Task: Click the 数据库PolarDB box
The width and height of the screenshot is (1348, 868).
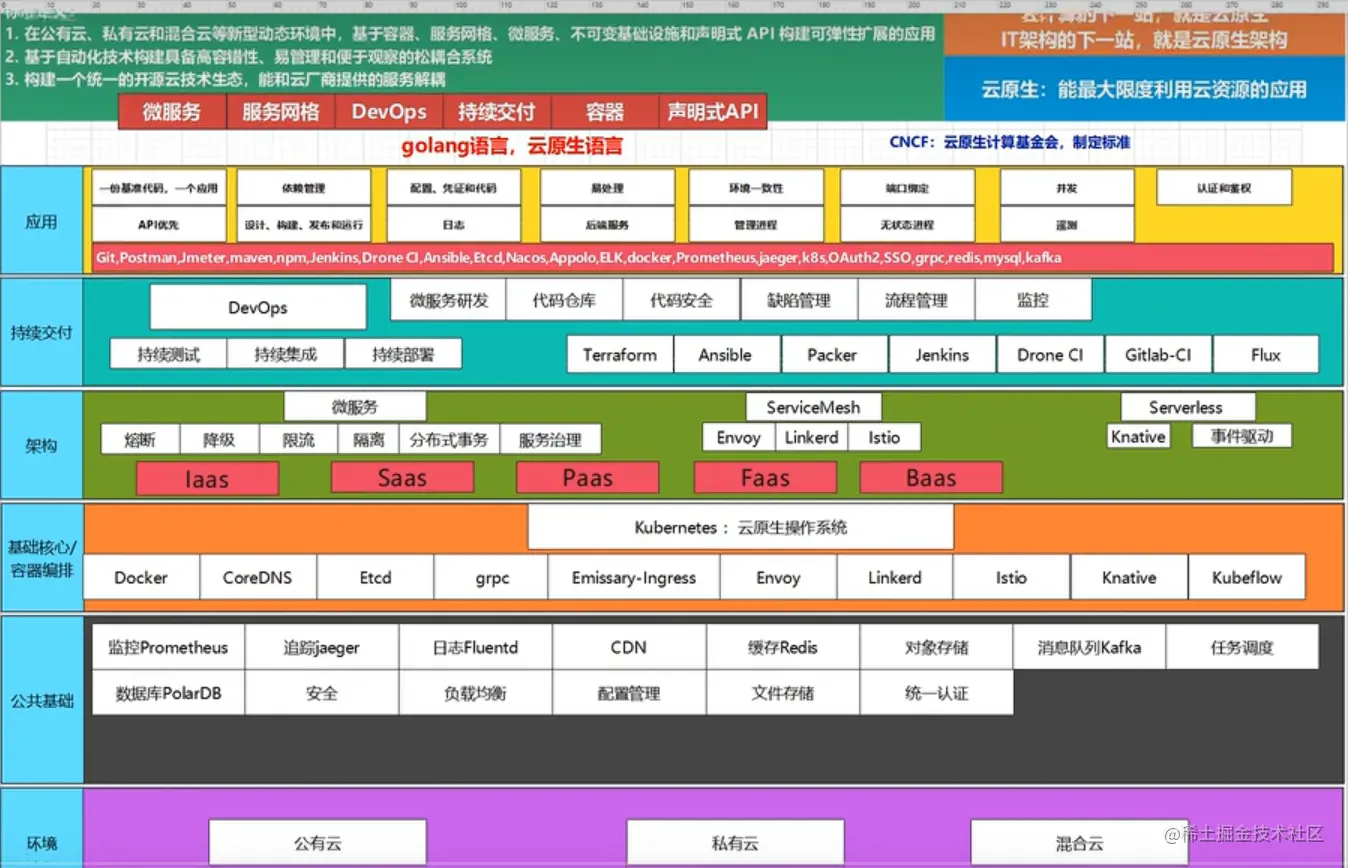Action: [168, 693]
